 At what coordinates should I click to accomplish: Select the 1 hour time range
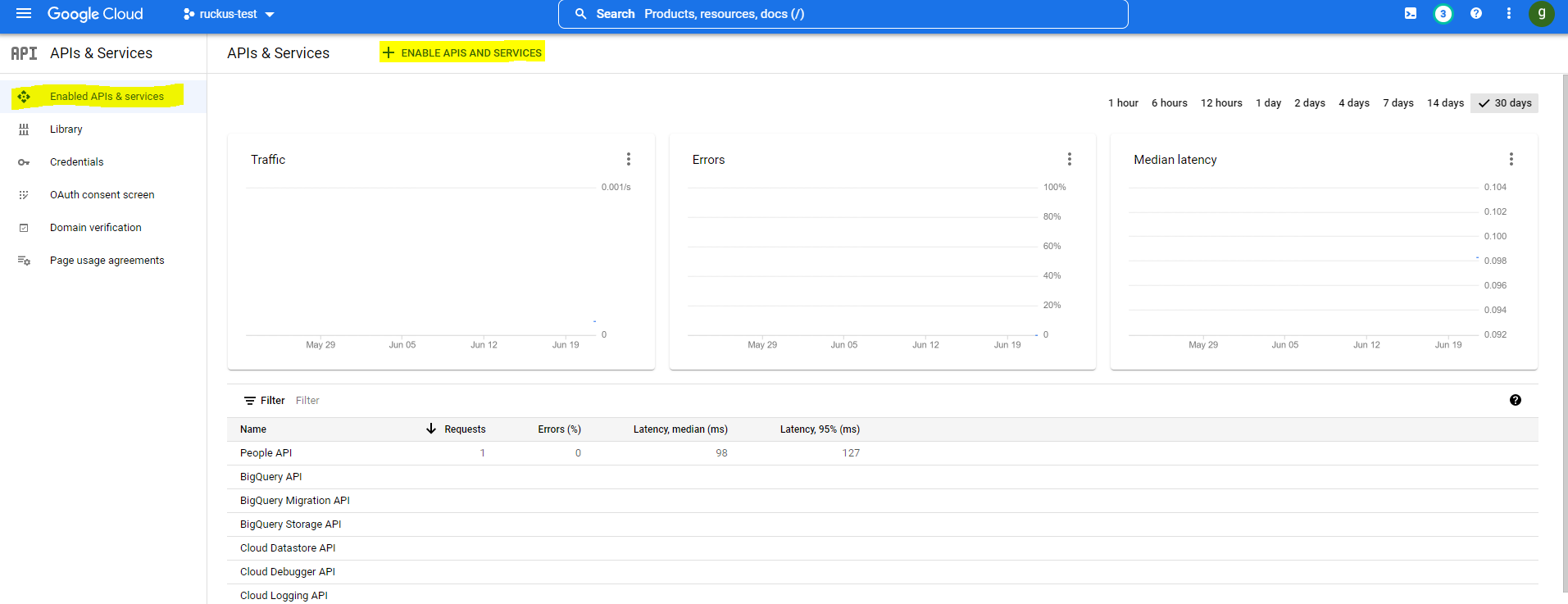(1123, 103)
